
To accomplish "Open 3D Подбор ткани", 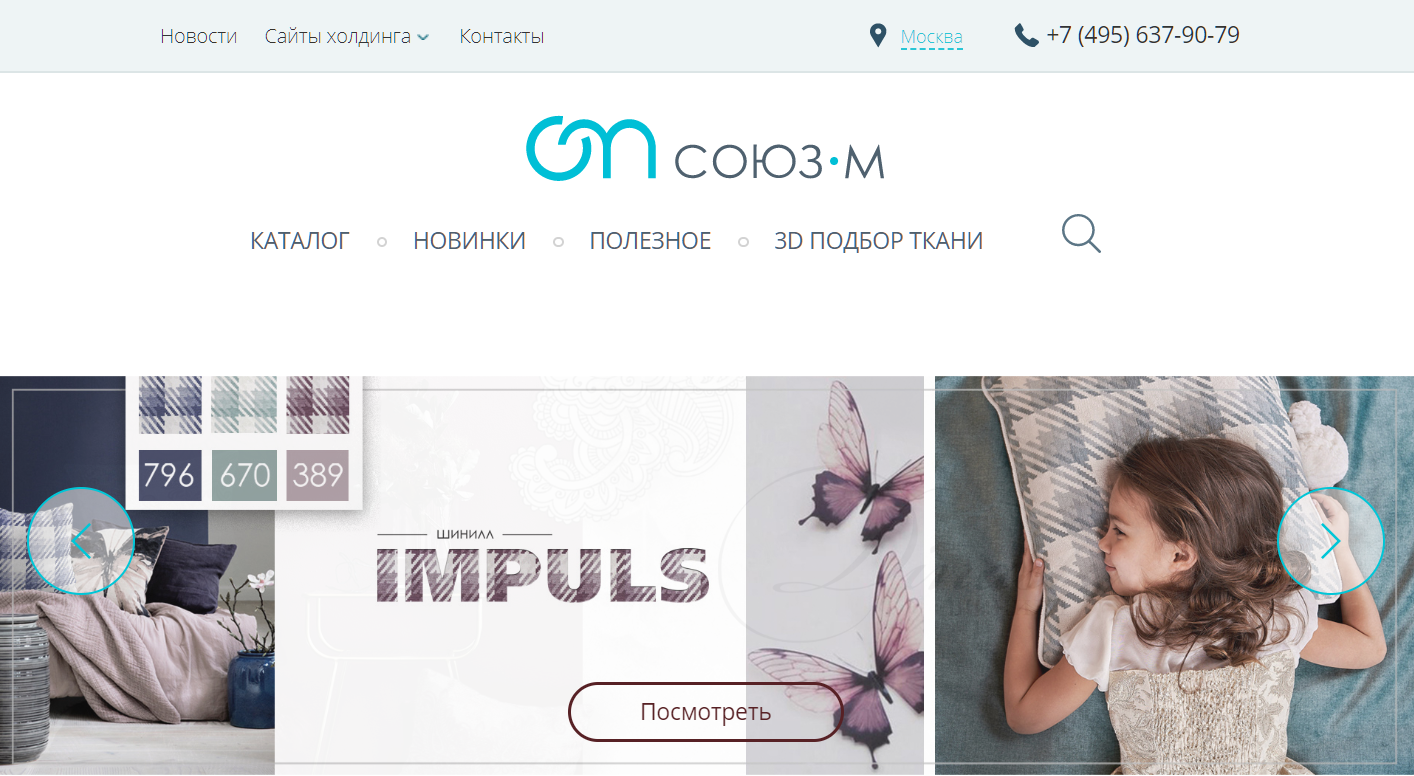I will 878,241.
